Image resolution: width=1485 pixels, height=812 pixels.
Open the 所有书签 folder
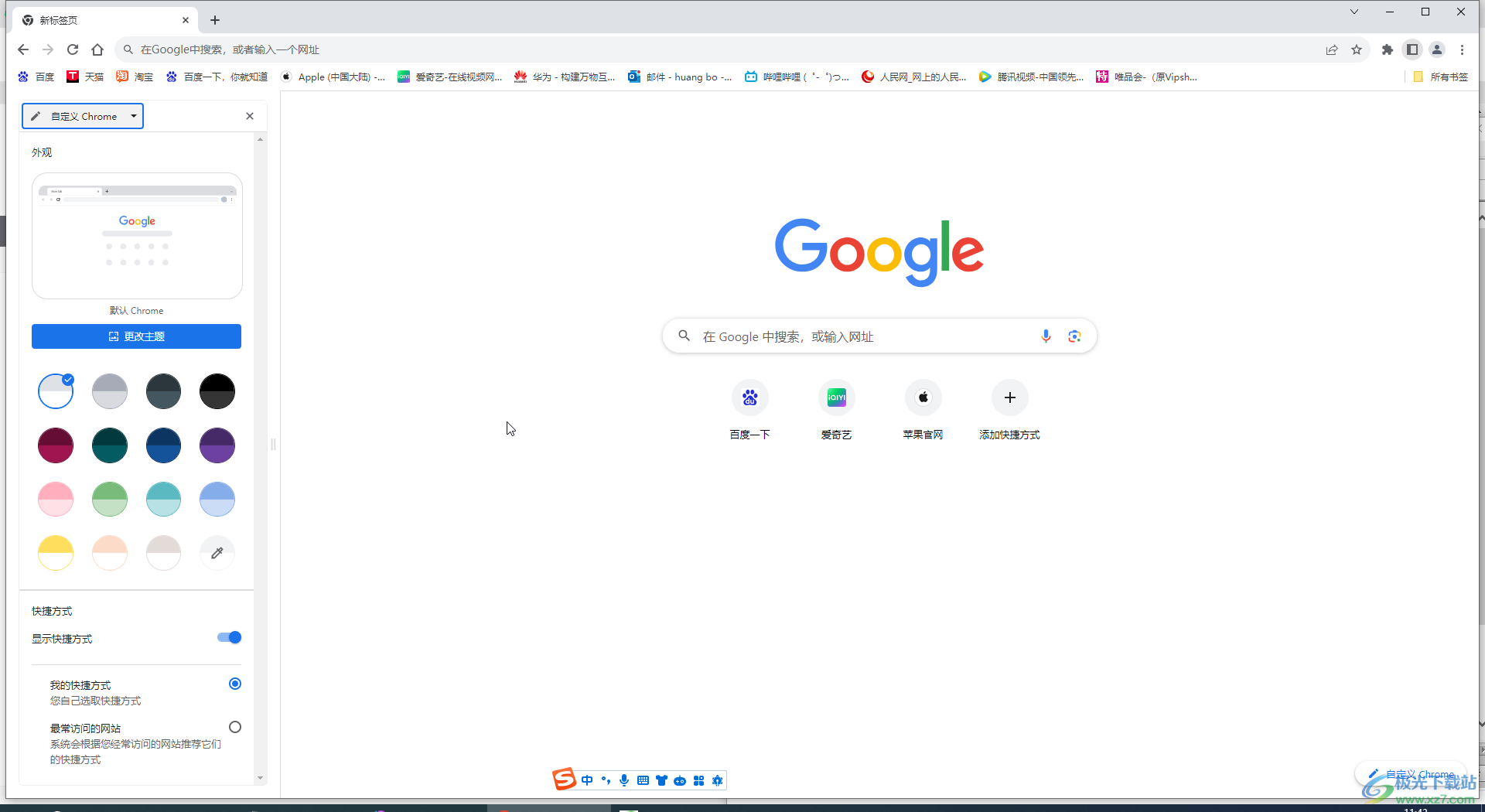(x=1440, y=77)
